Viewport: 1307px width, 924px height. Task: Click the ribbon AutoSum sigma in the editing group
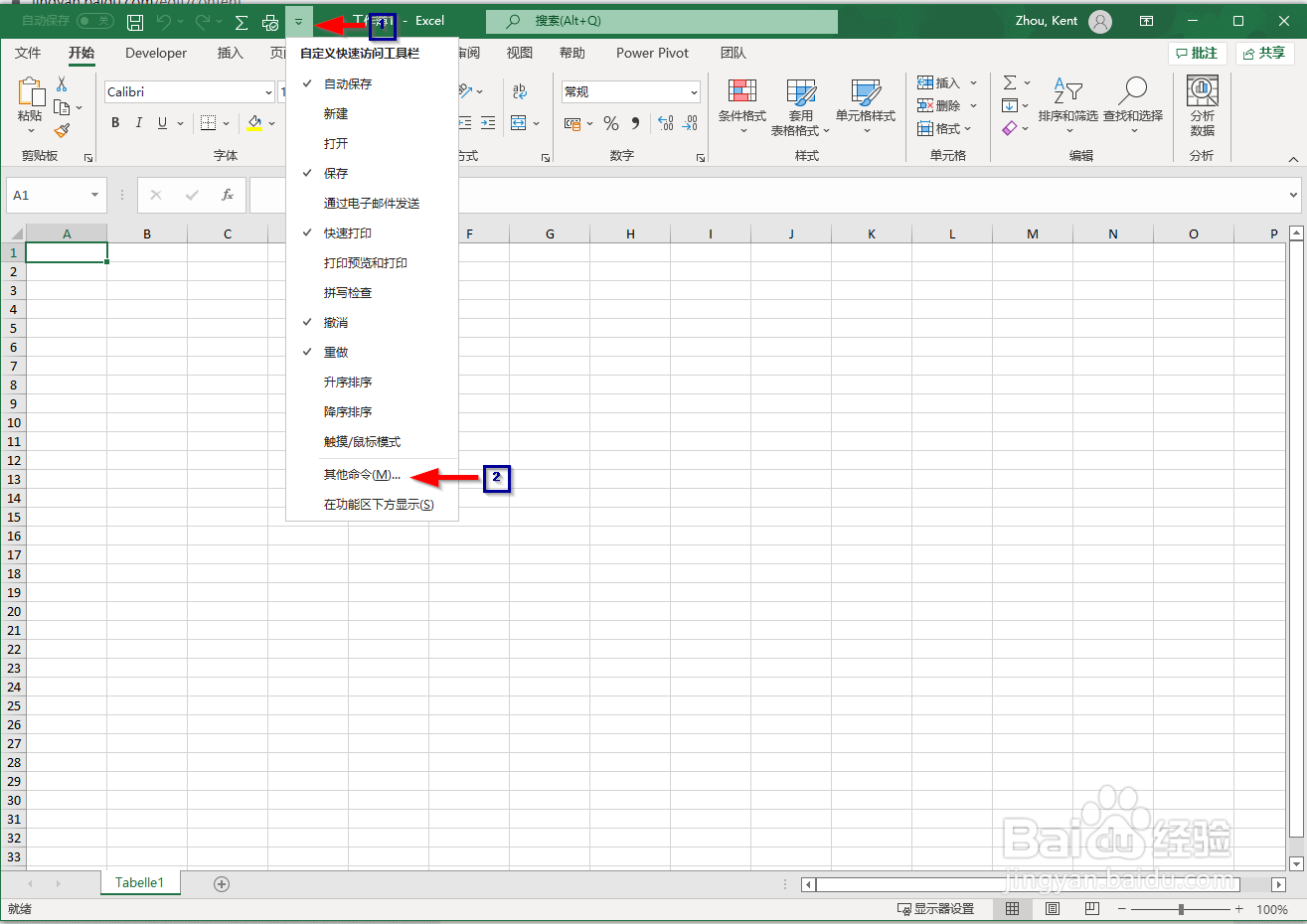click(x=1010, y=82)
